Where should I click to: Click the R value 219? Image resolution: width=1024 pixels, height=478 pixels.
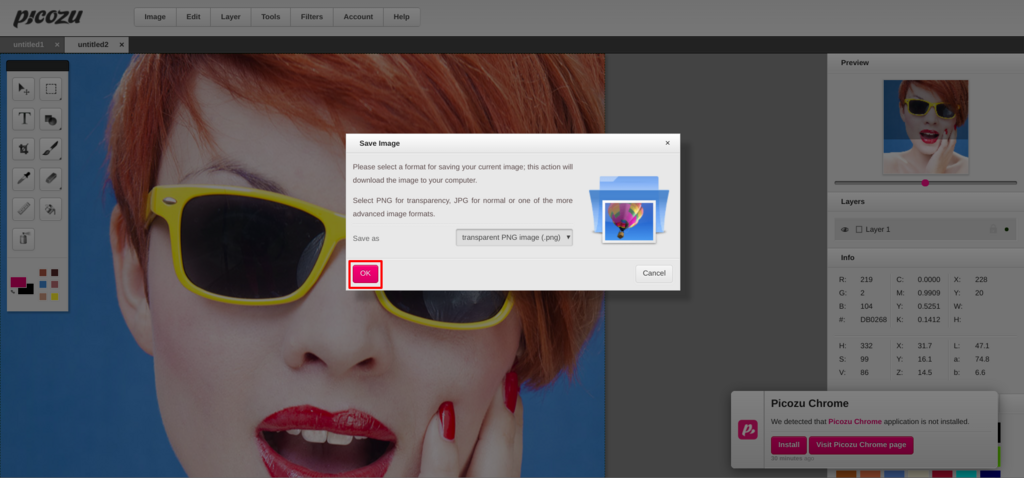click(x=867, y=279)
